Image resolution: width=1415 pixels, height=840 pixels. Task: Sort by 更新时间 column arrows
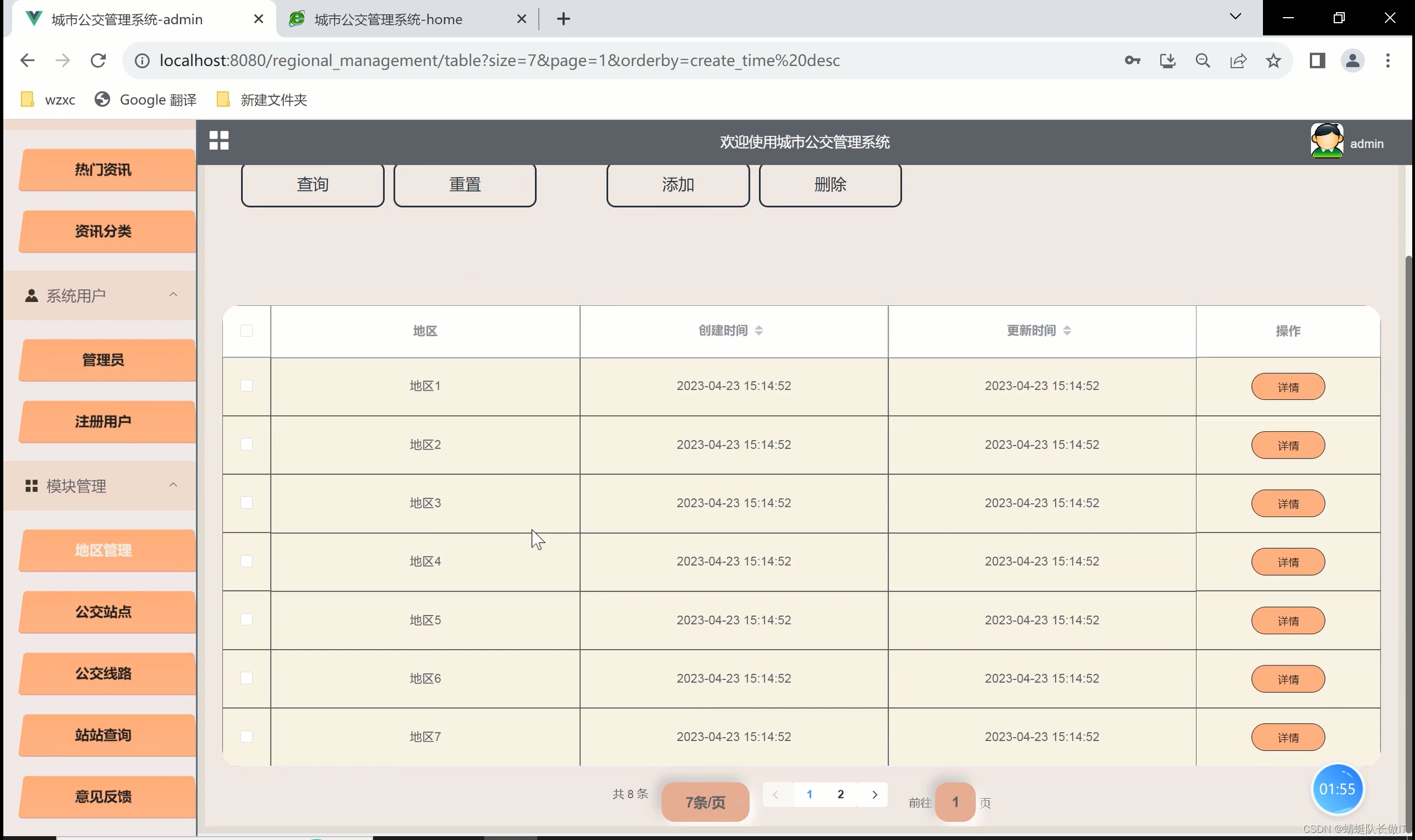pyautogui.click(x=1067, y=331)
